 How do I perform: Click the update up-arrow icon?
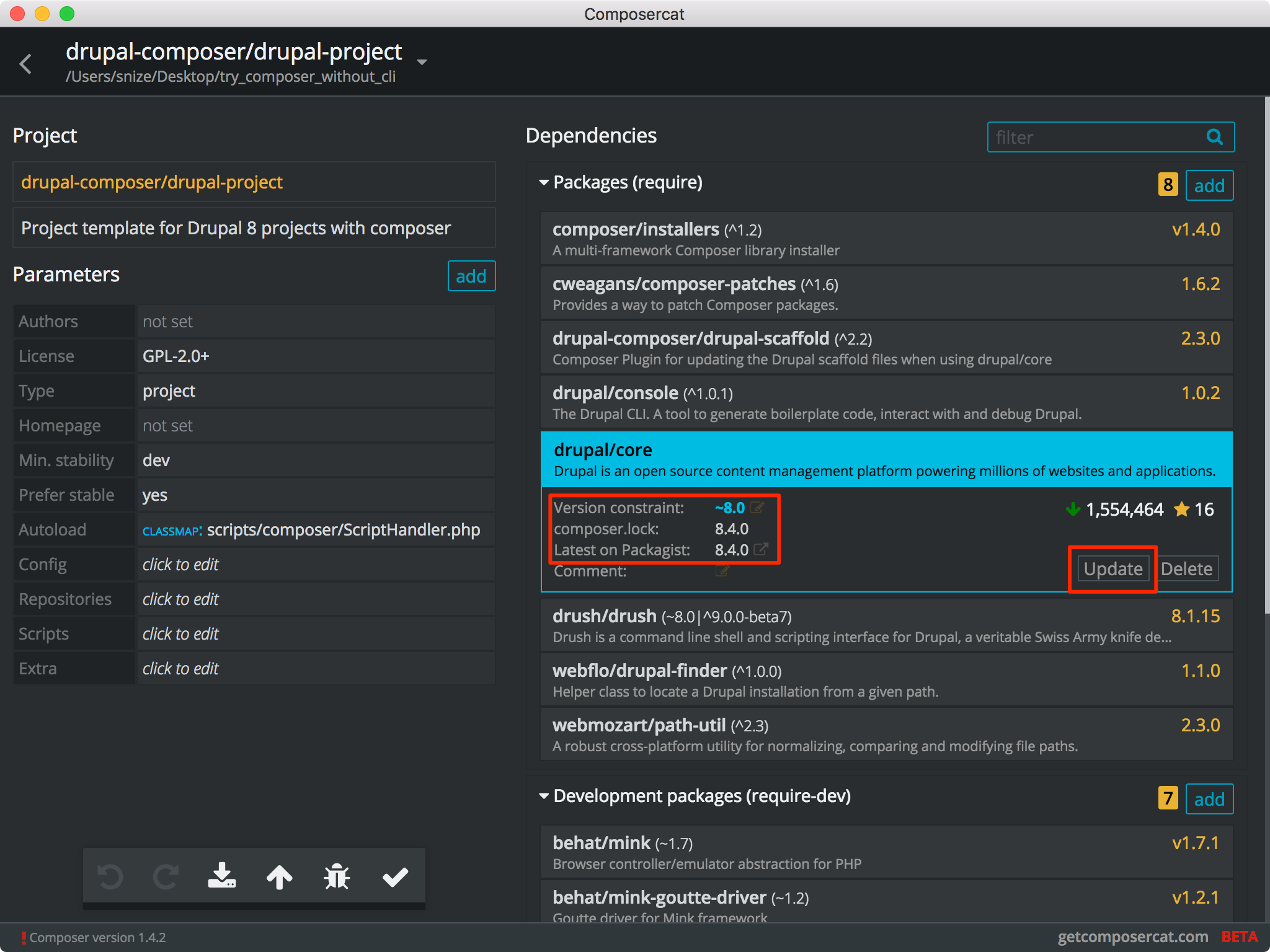click(x=279, y=876)
